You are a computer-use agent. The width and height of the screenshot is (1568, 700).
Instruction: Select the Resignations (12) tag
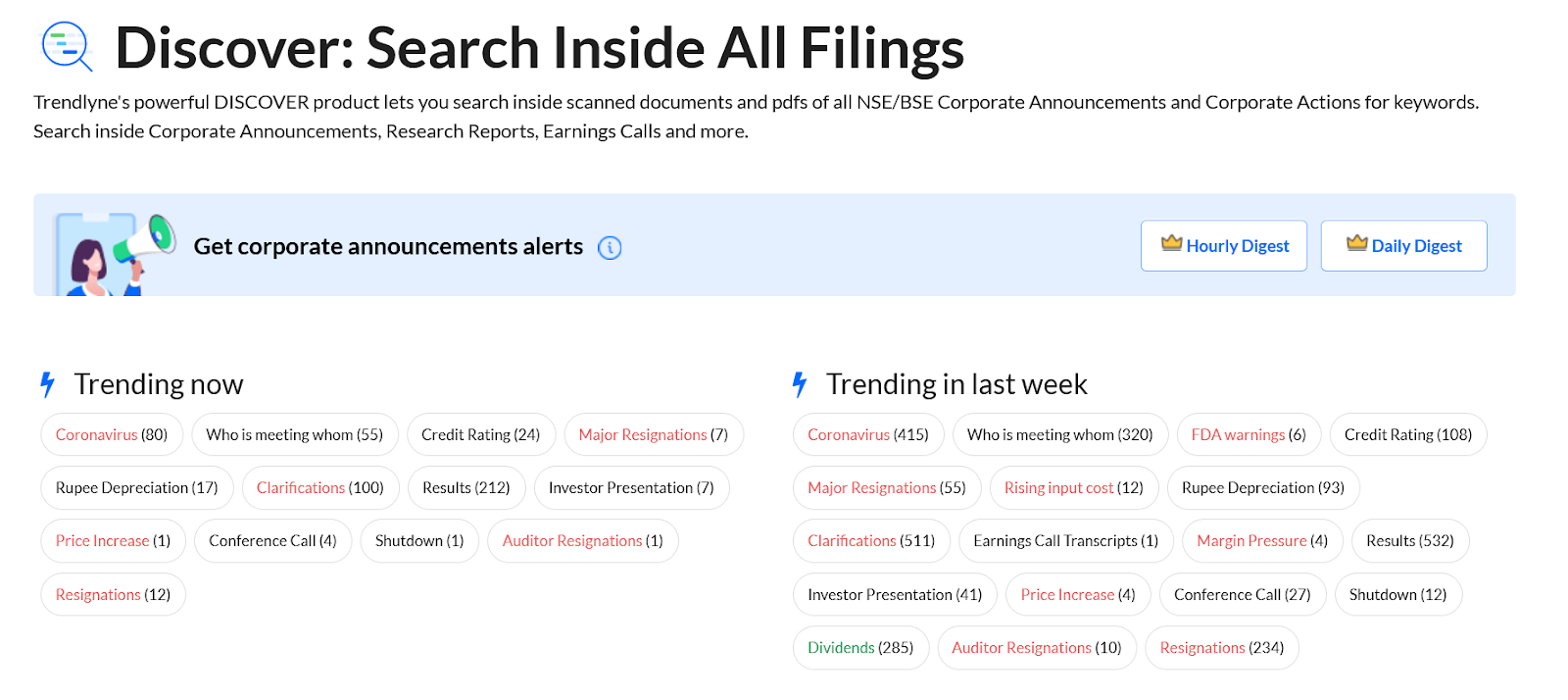tap(114, 594)
